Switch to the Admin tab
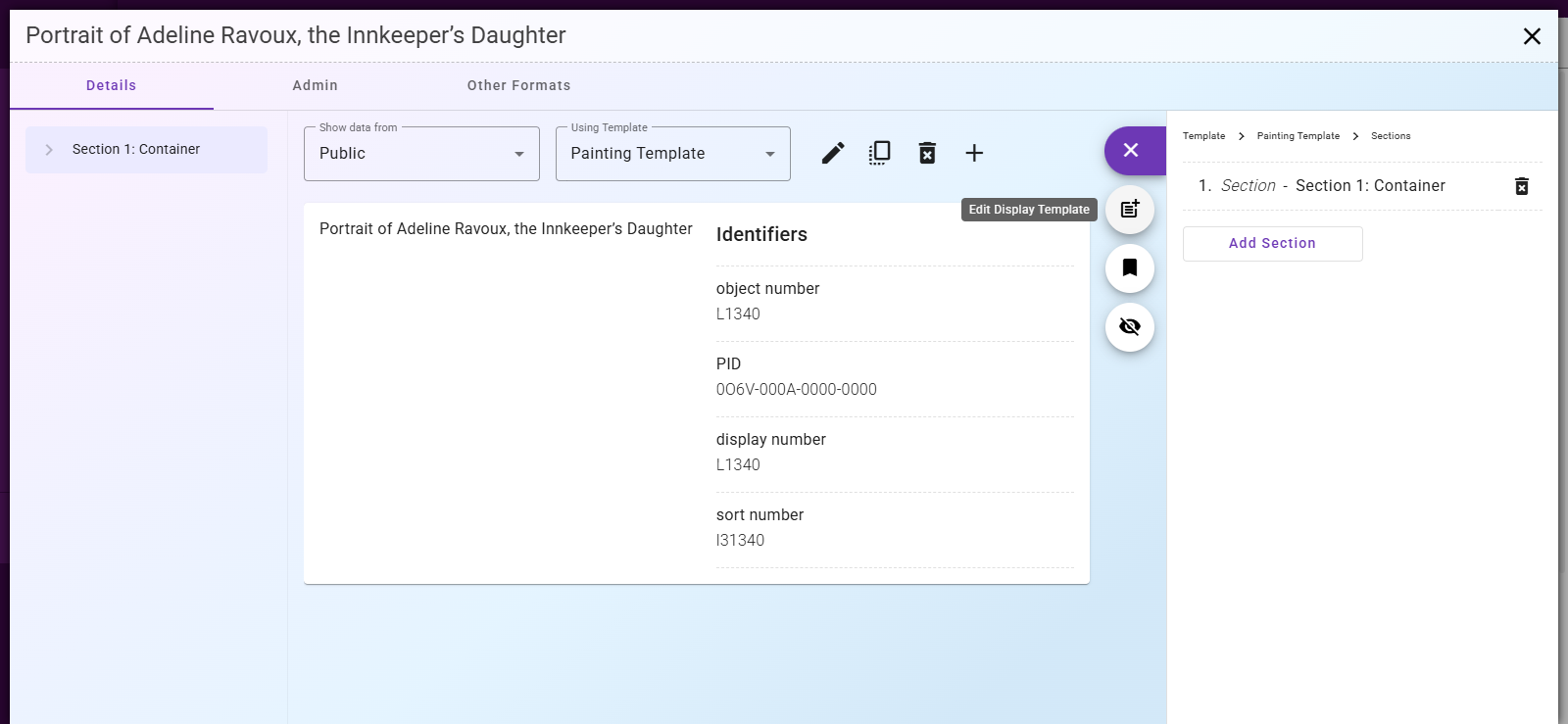This screenshot has height=724, width=1568. 315,85
